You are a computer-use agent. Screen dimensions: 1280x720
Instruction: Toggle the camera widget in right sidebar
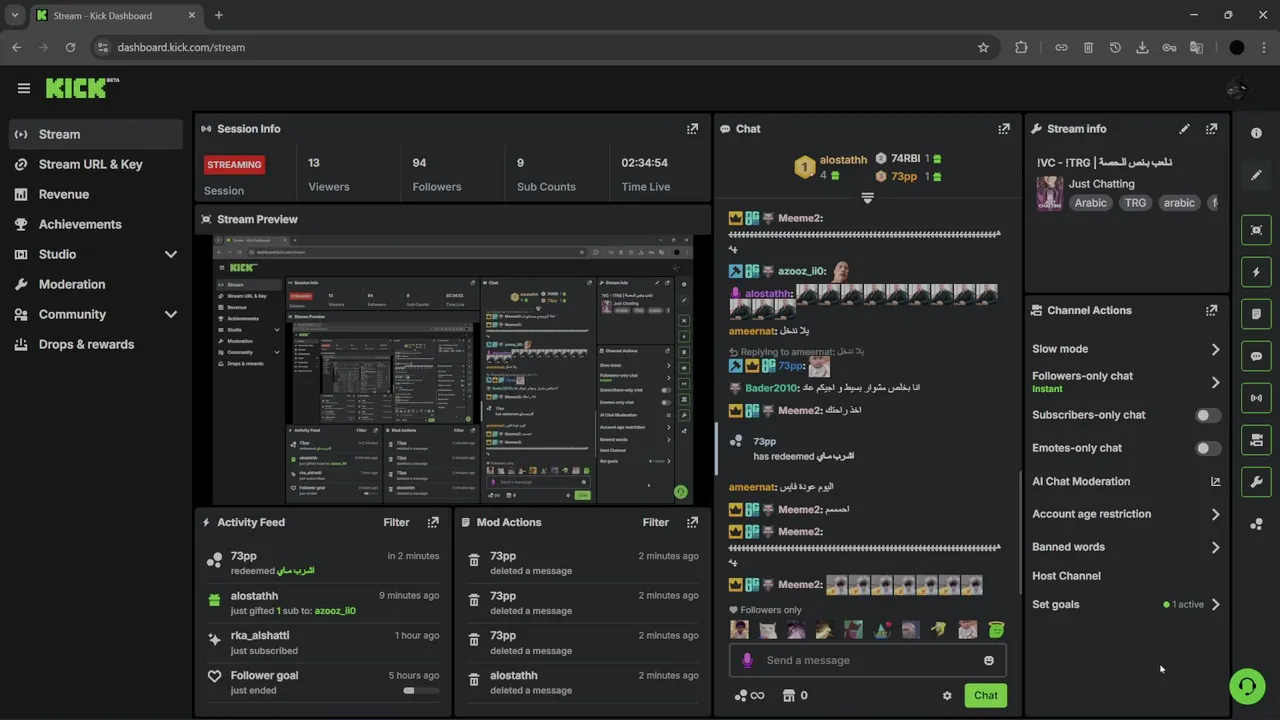coord(1256,440)
